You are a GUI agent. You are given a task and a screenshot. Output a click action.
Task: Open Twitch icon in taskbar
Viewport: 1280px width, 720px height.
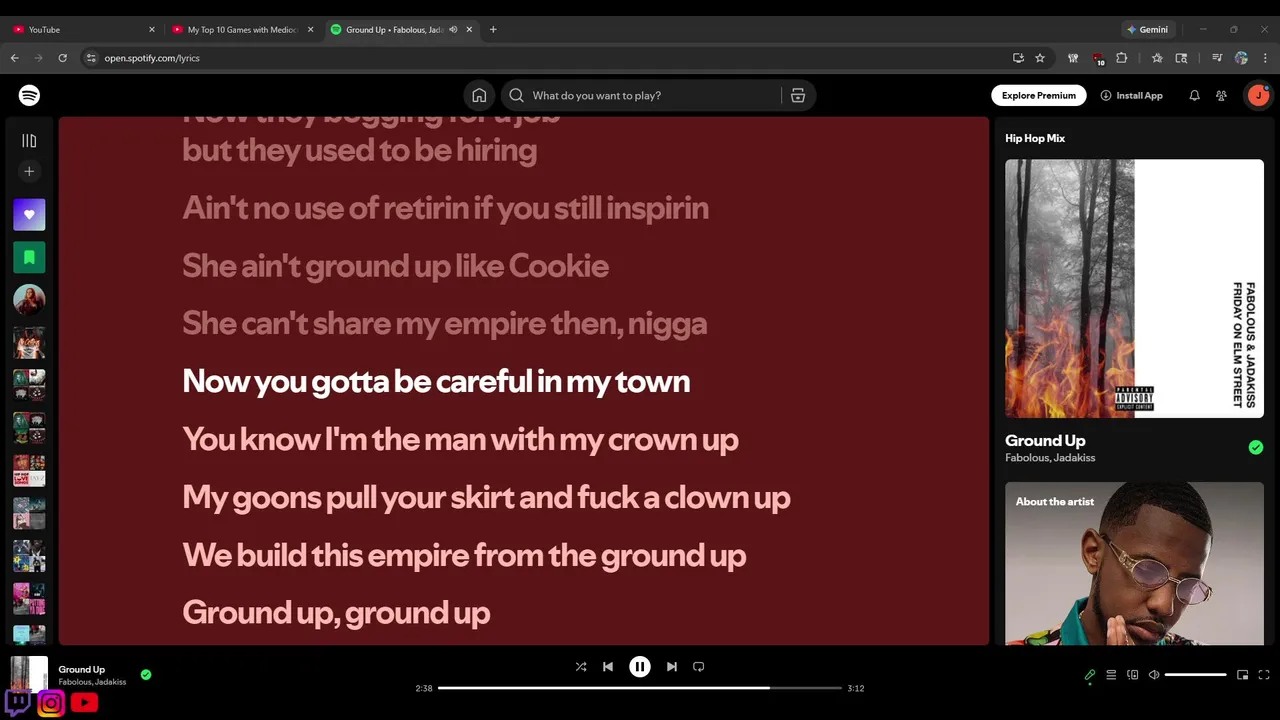click(x=18, y=701)
